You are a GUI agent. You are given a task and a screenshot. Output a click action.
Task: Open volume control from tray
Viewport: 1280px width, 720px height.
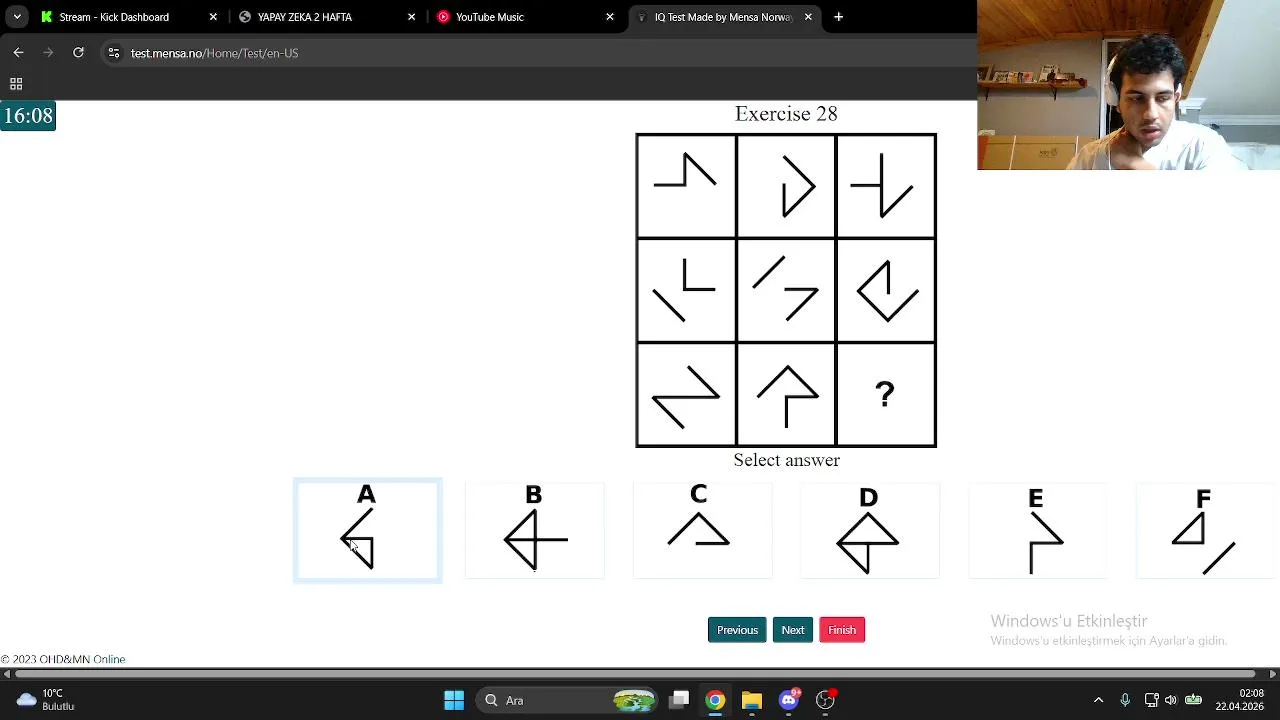point(1171,700)
